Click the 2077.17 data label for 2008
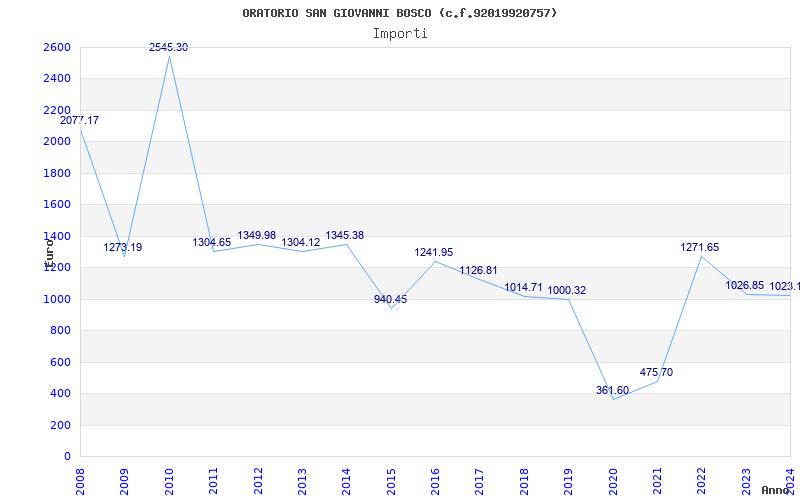This screenshot has height=500, width=800. [80, 121]
